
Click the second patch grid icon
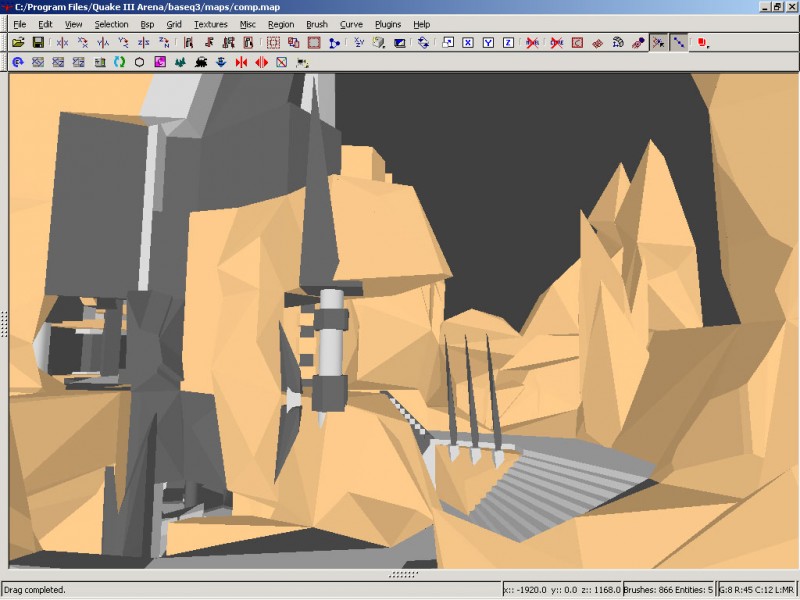[58, 62]
